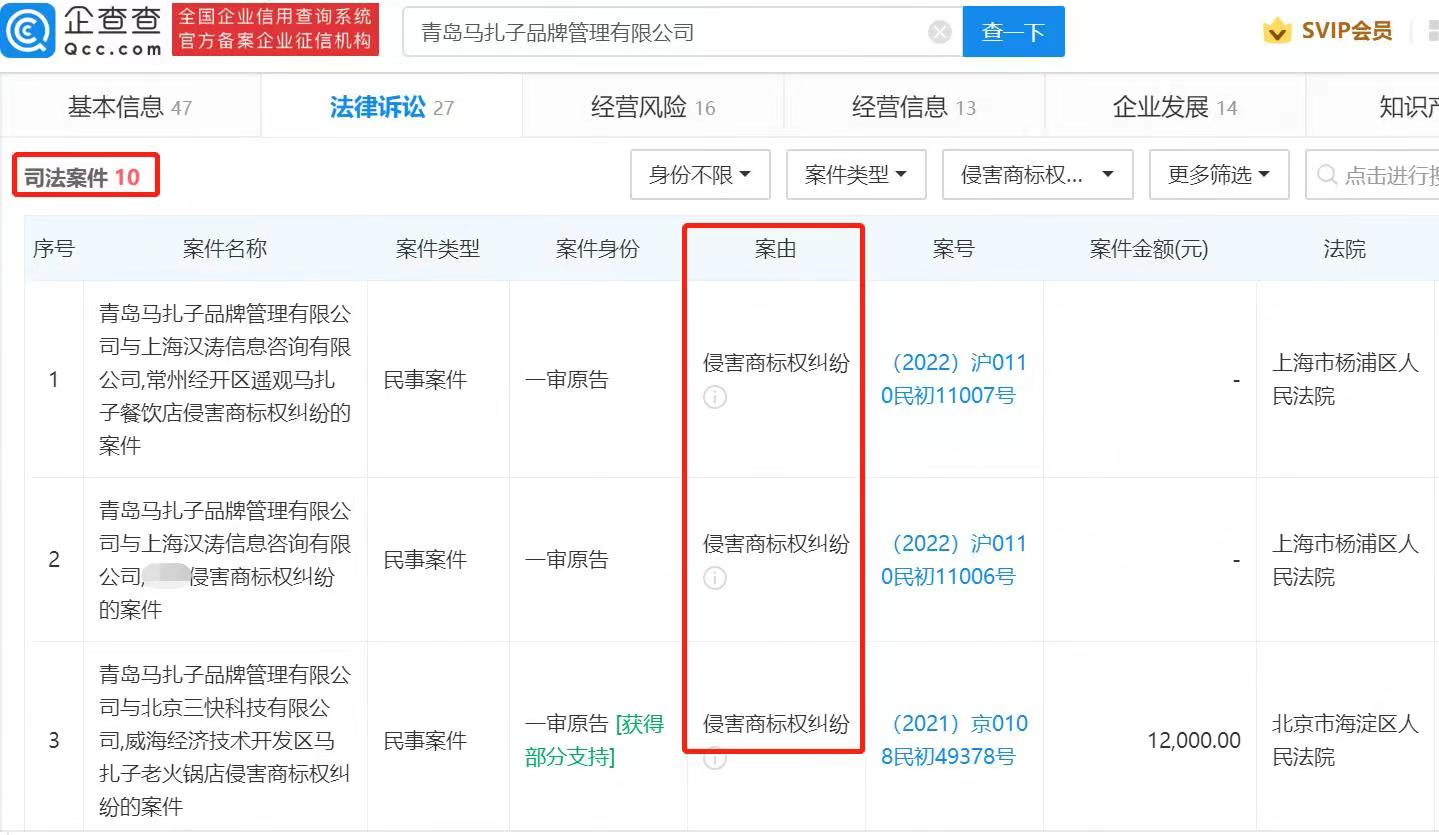
Task: Open the 身份不限 dropdown filter
Action: click(700, 175)
